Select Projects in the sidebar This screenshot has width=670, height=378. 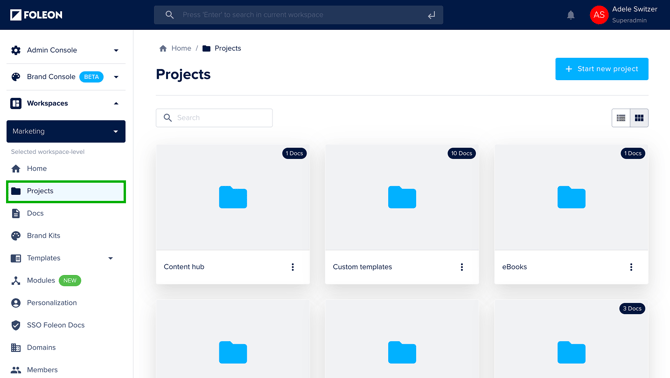[66, 191]
